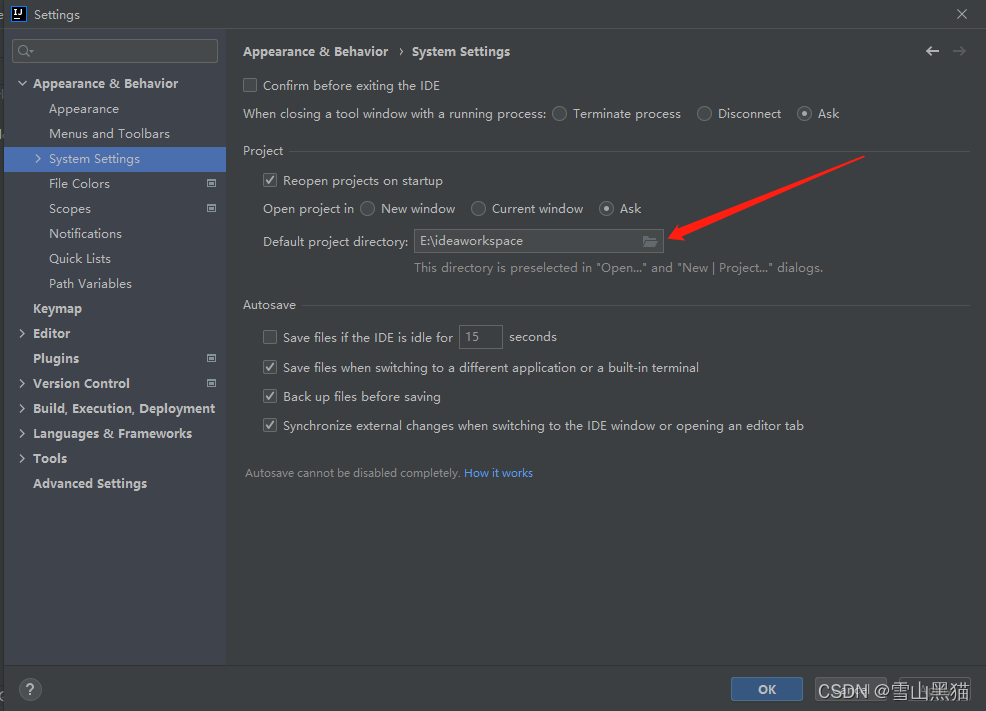Click the IntelliJ logo in title bar
The height and width of the screenshot is (711, 986).
point(19,14)
